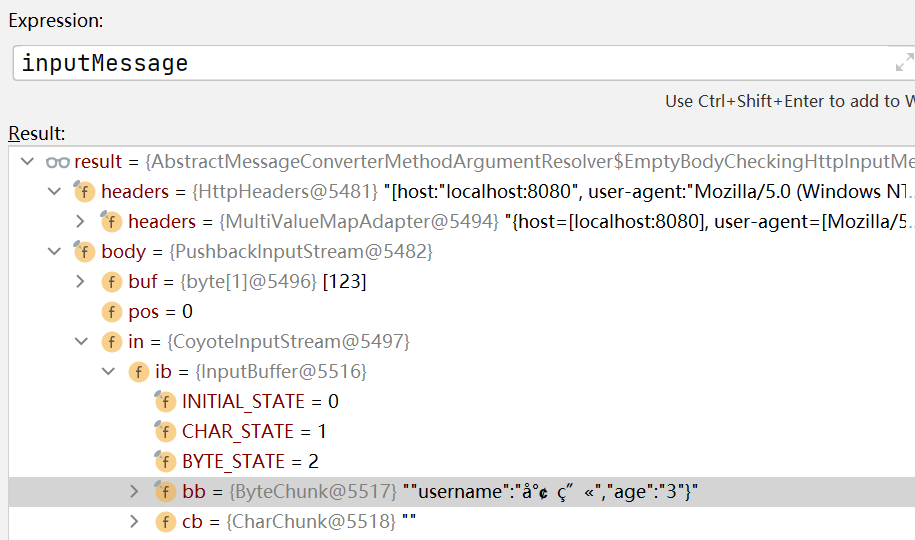The height and width of the screenshot is (540, 915).
Task: Collapse the body PushbackInputStream node
Action: click(x=54, y=252)
